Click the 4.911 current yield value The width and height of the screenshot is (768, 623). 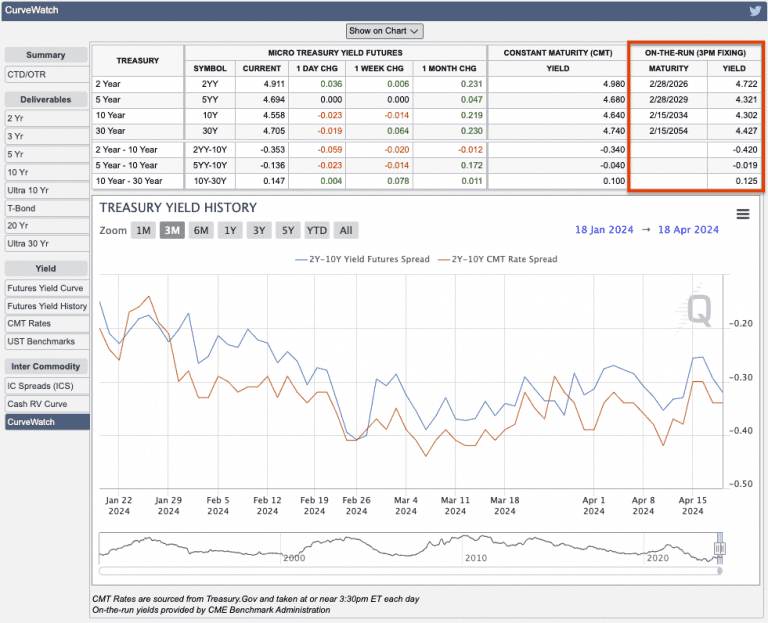(274, 84)
